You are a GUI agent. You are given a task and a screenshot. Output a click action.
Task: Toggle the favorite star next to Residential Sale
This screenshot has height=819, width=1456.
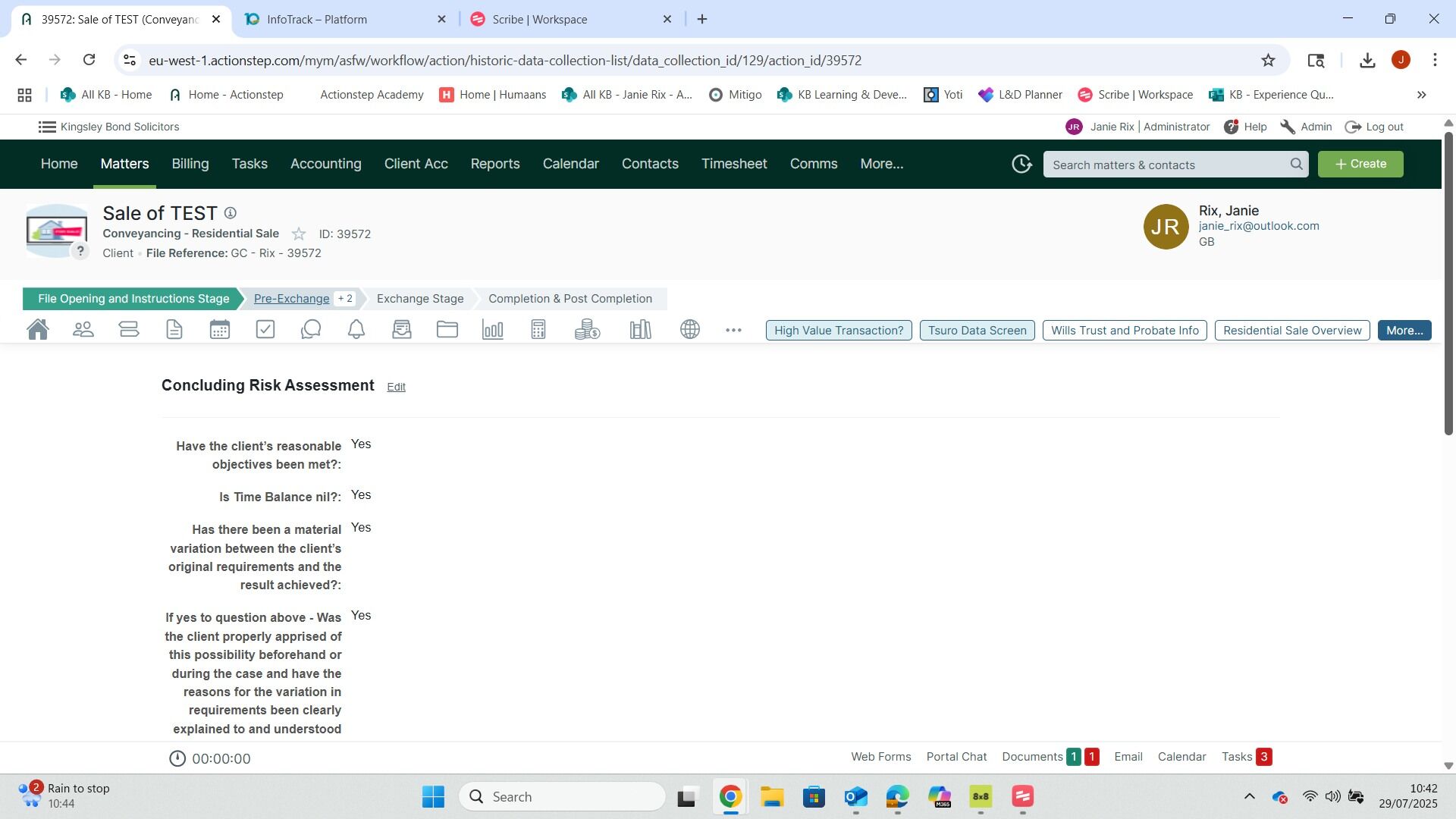click(x=299, y=234)
